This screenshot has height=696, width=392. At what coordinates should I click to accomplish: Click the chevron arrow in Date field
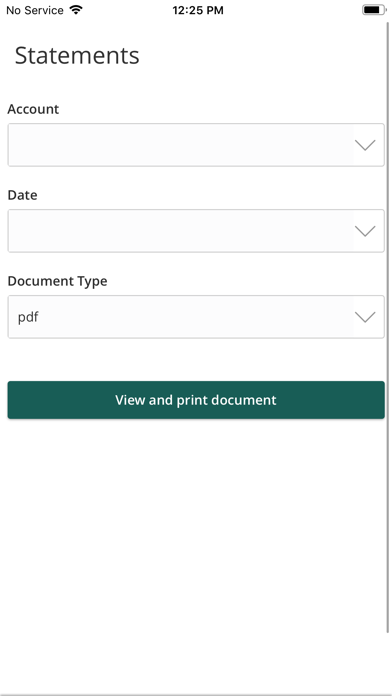click(365, 231)
